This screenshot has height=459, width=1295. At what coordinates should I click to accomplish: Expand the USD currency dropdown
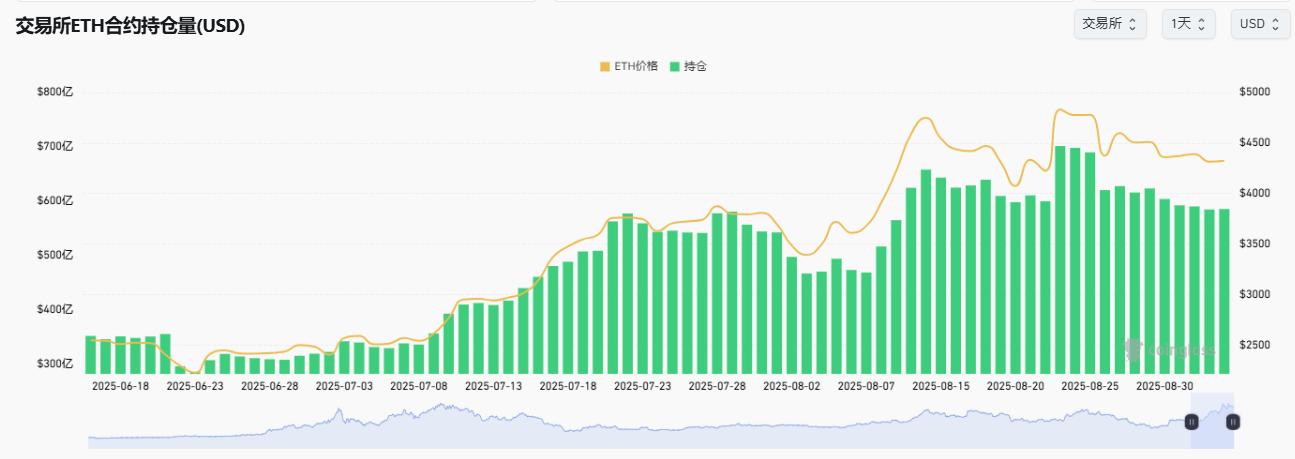(x=1260, y=24)
